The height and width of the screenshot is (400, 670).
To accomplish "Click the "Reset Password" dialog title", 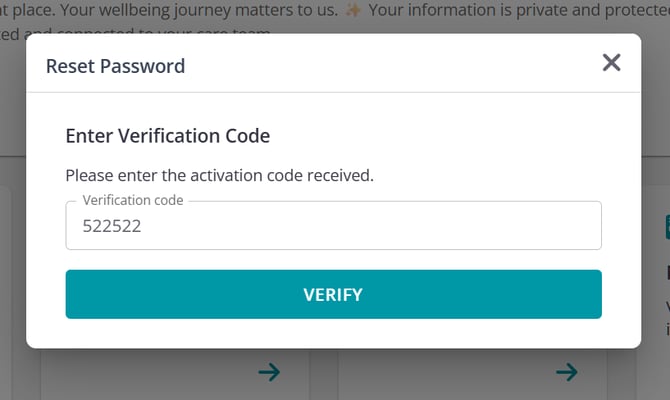I will click(115, 66).
